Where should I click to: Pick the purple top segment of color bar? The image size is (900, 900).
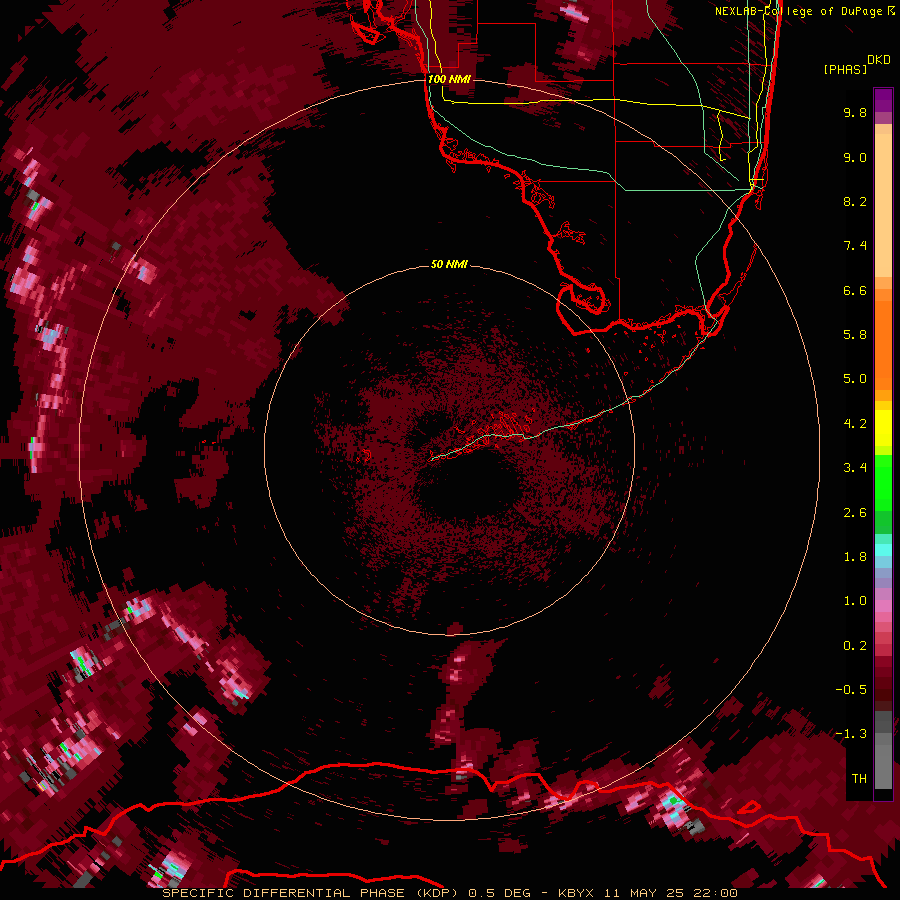click(883, 100)
